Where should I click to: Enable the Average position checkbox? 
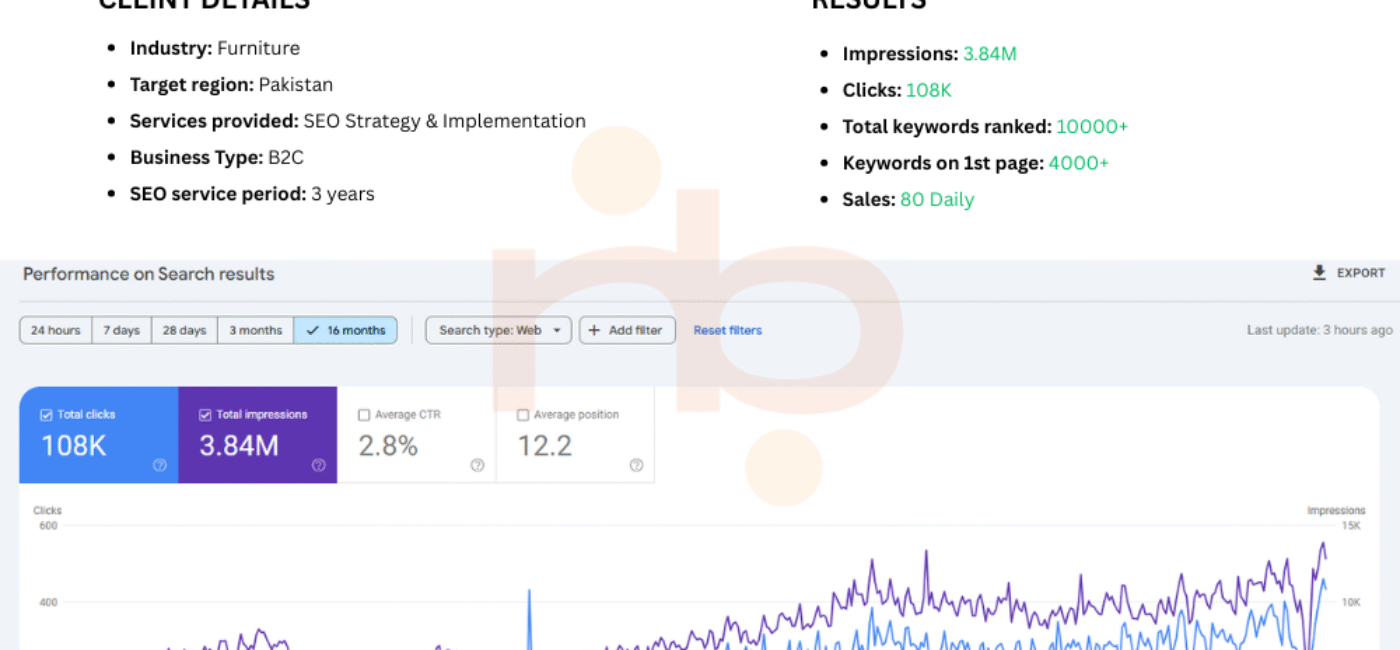point(523,415)
